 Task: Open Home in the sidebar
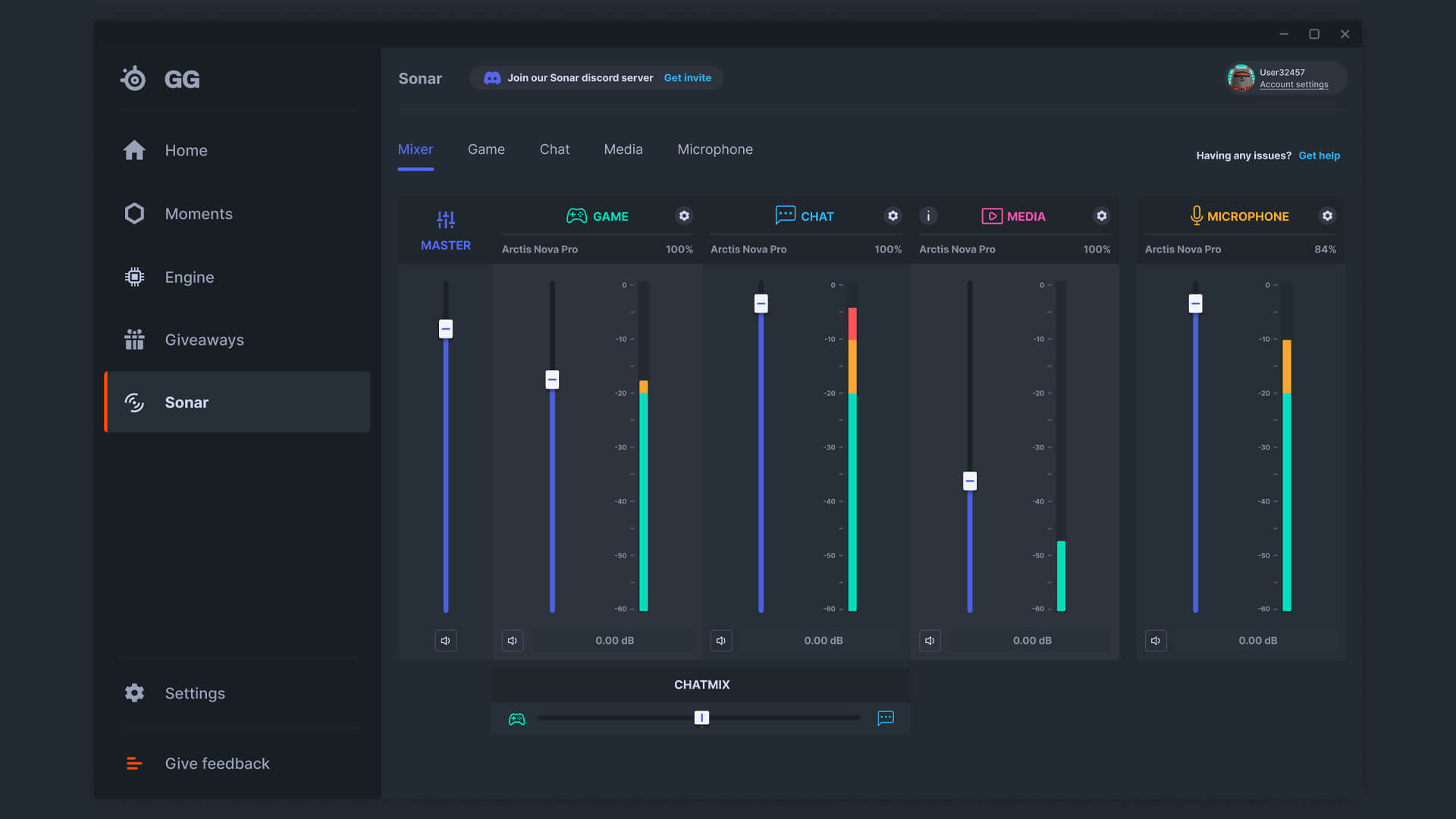click(x=237, y=150)
